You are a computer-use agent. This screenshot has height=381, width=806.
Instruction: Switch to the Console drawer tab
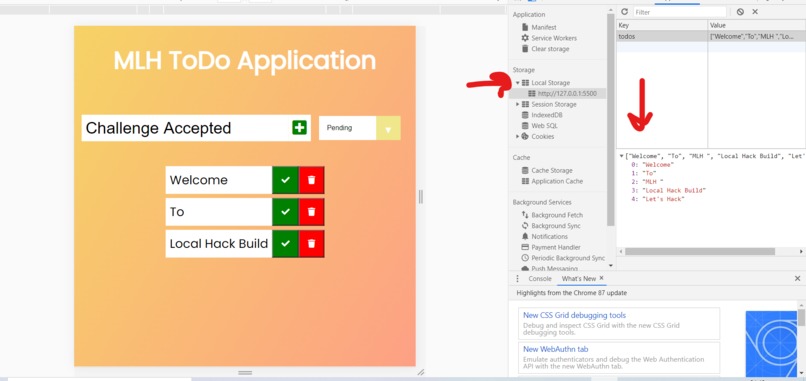point(540,279)
